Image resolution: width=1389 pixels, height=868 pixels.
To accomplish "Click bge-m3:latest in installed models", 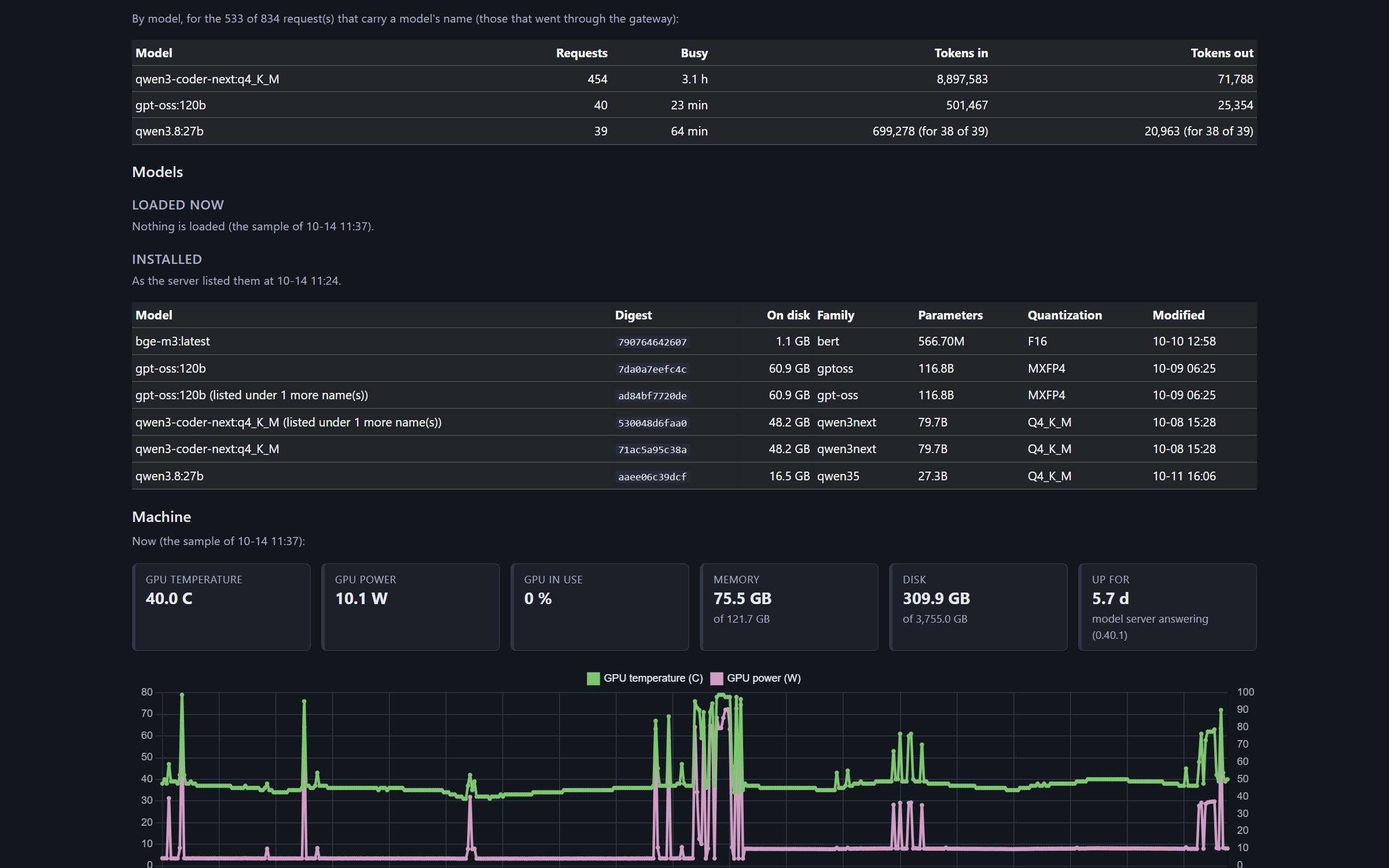I will tap(172, 341).
